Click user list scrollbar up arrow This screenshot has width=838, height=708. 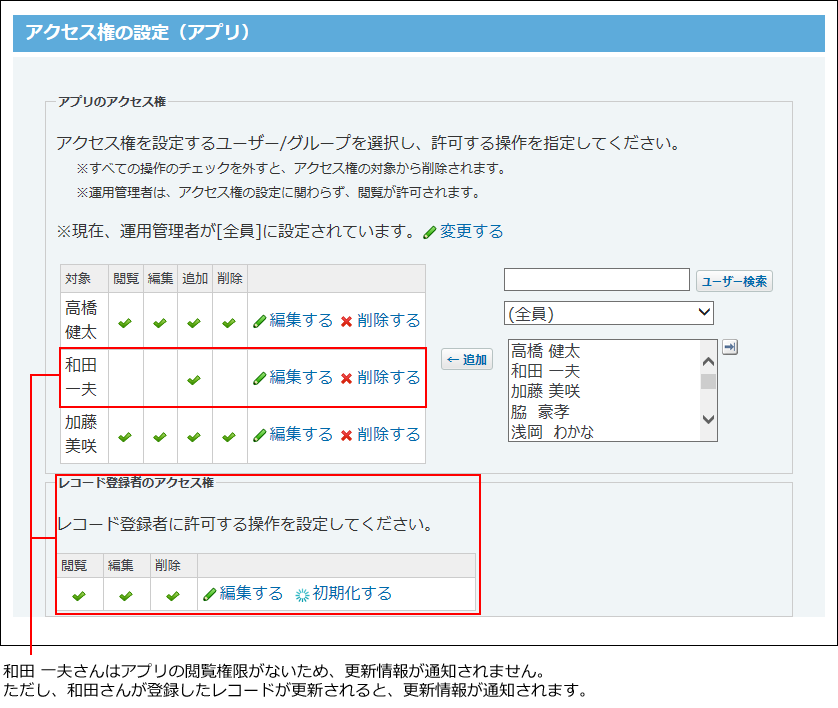point(708,362)
